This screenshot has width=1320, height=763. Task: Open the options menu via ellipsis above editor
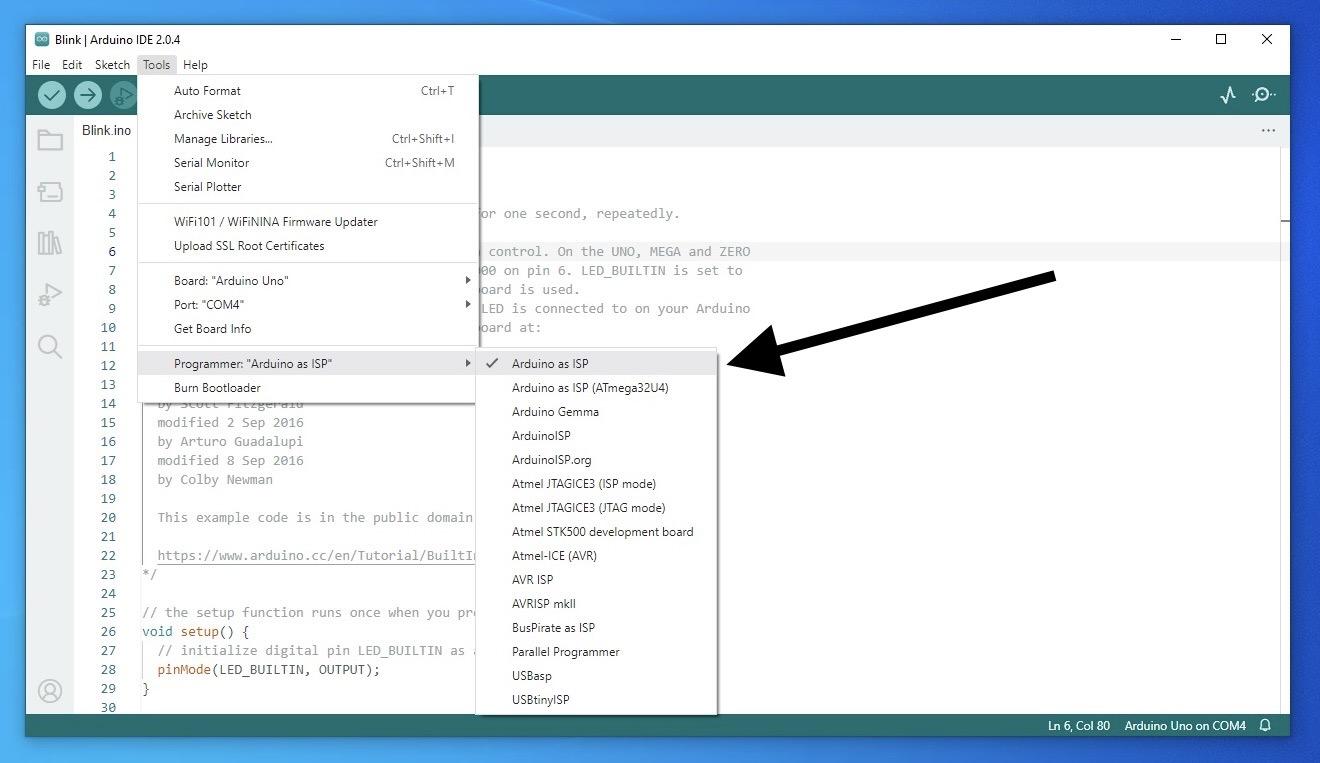tap(1268, 130)
